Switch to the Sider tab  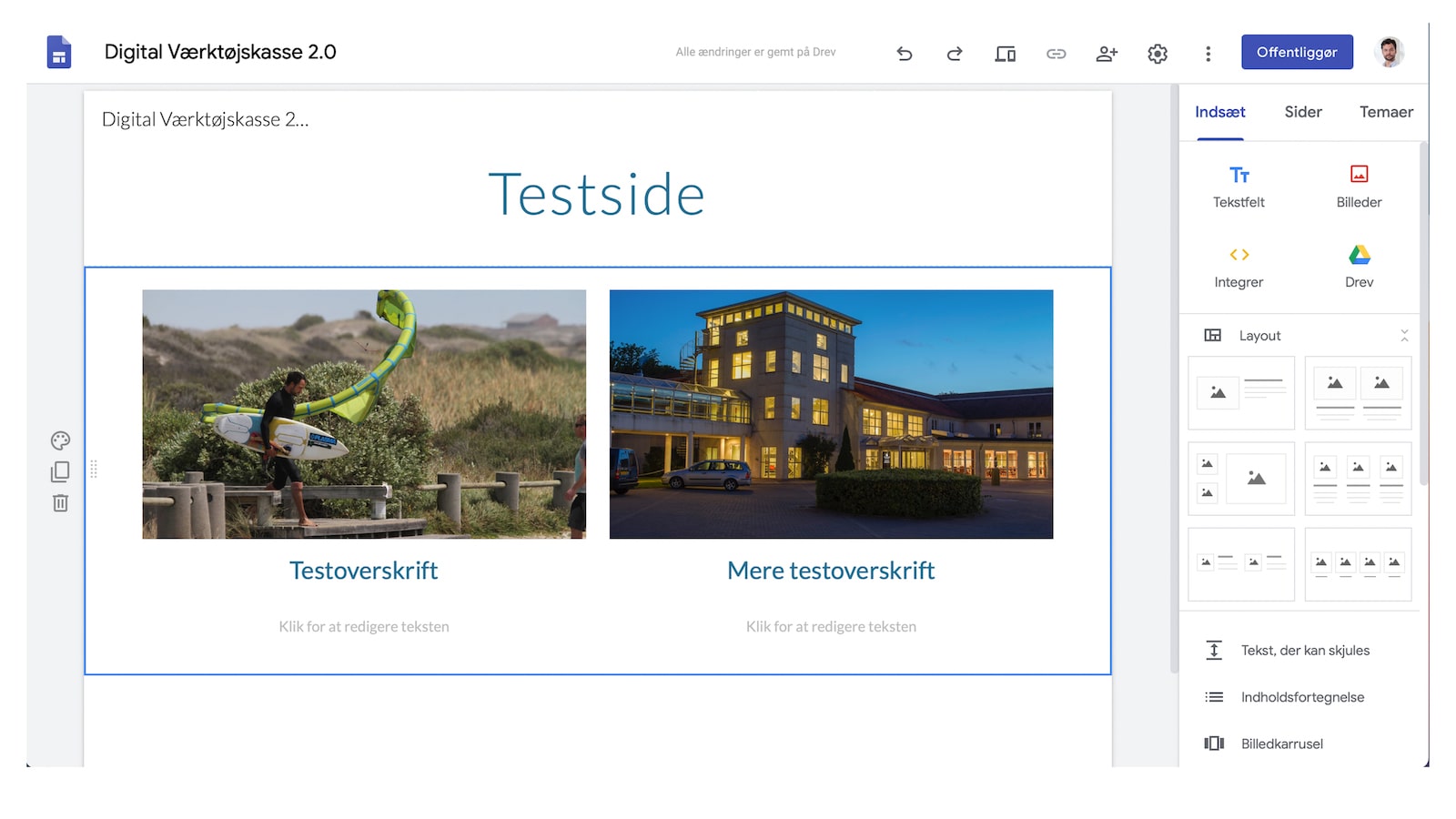pyautogui.click(x=1302, y=112)
